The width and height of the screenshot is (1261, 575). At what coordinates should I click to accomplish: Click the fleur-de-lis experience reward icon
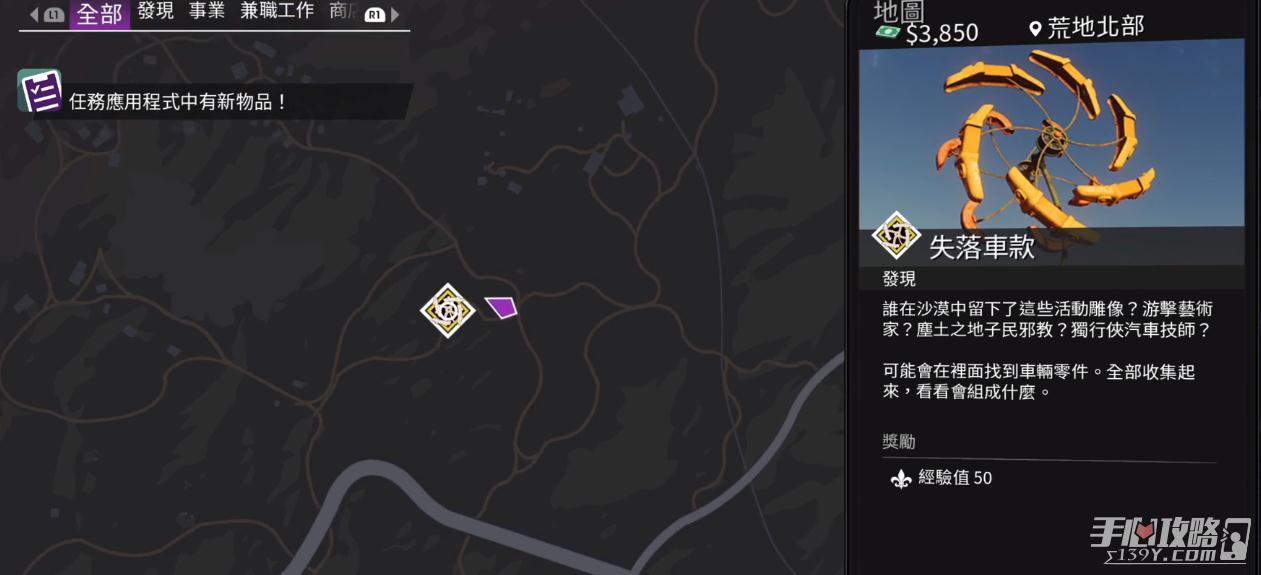pyautogui.click(x=900, y=479)
